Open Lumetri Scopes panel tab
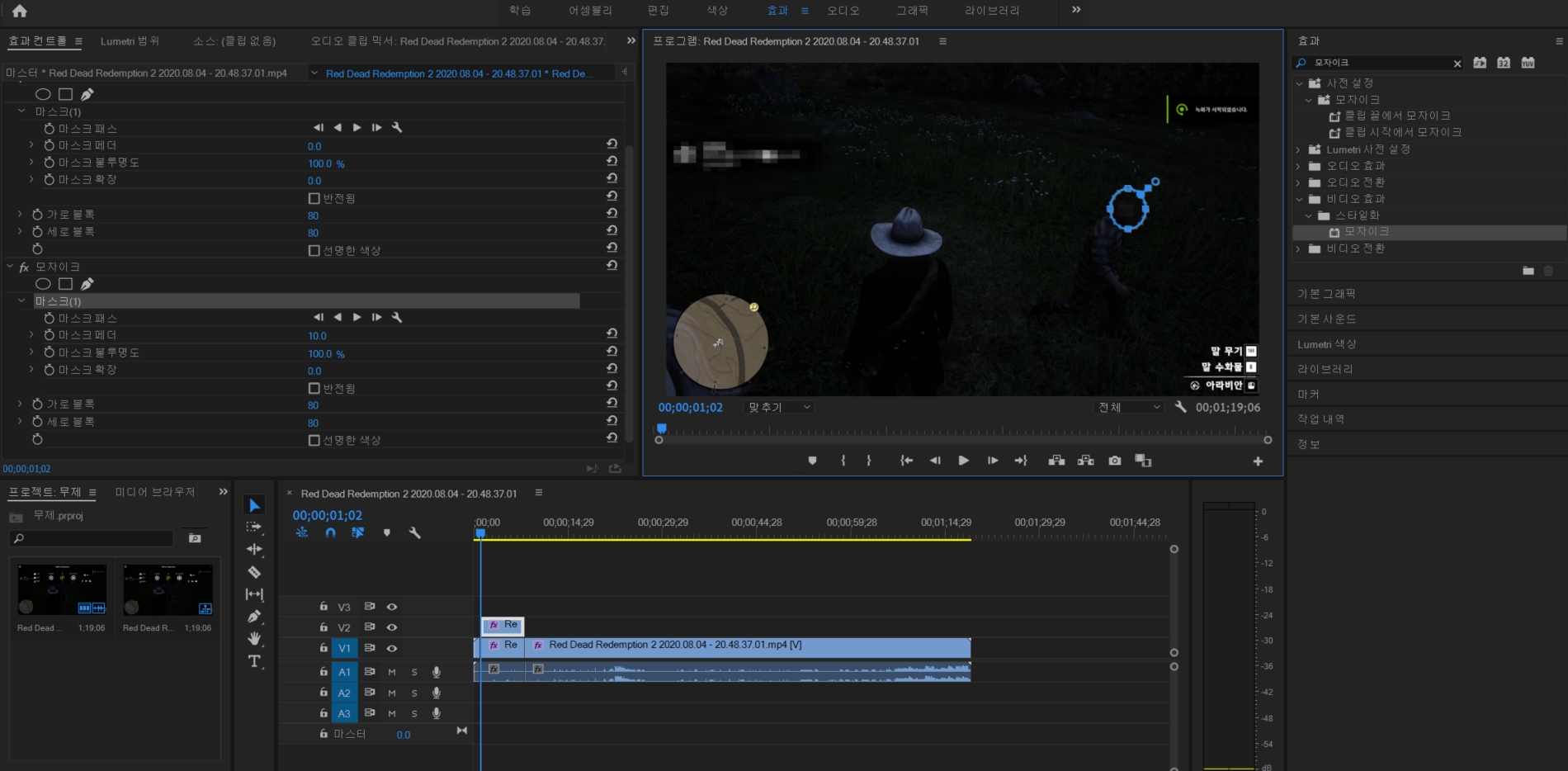This screenshot has width=1568, height=771. [x=130, y=41]
